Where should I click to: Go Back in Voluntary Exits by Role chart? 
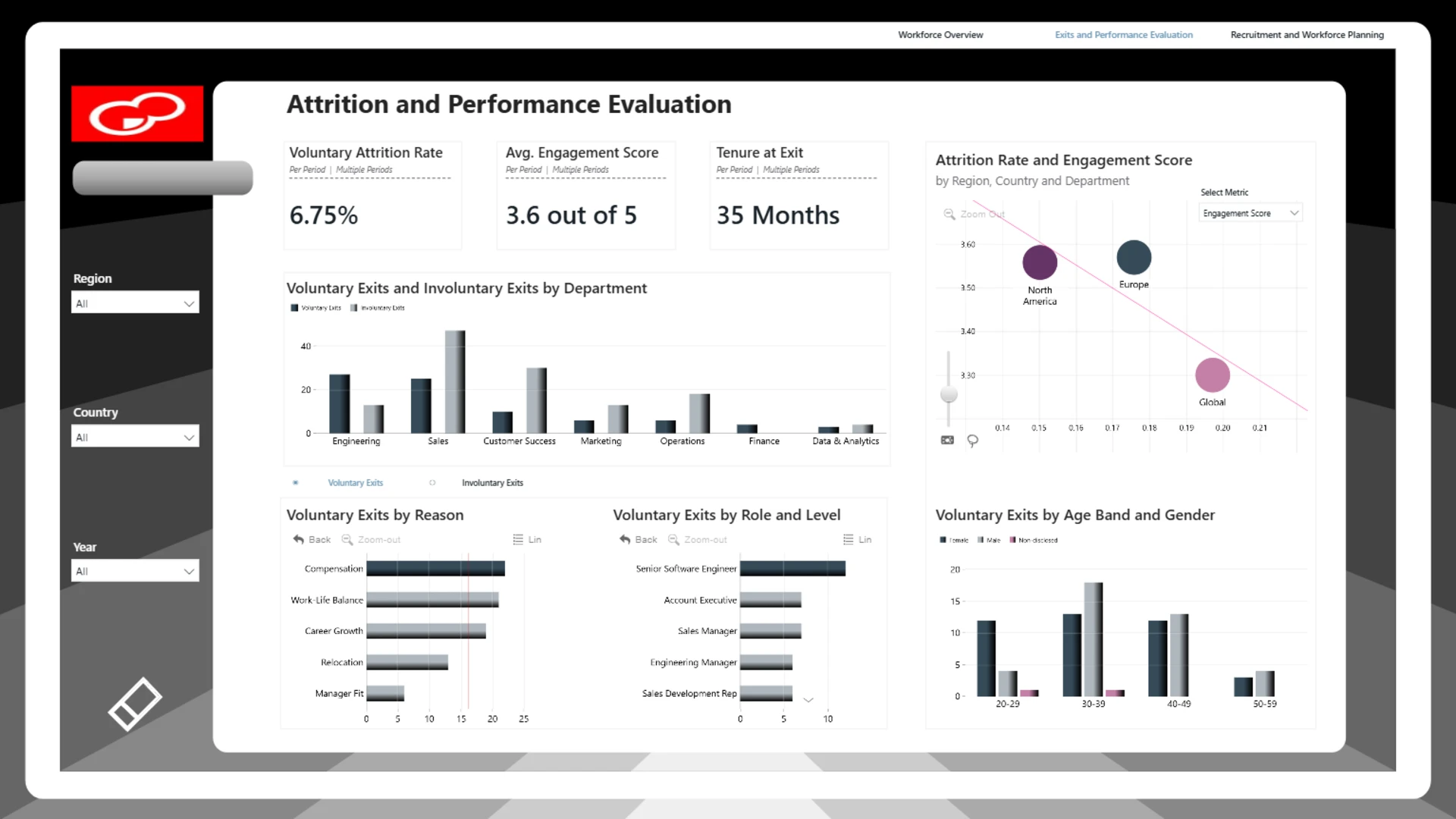638,539
